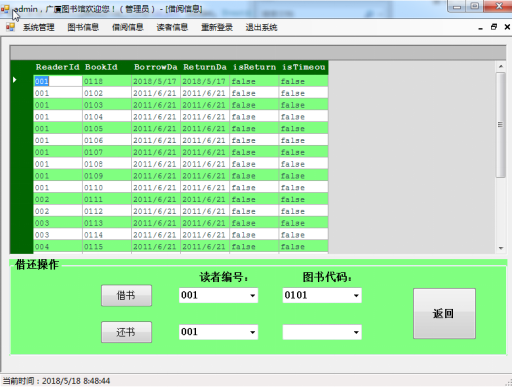Click isTimeout cell in row 0110
Screen dimensions: 512x387
(303, 187)
